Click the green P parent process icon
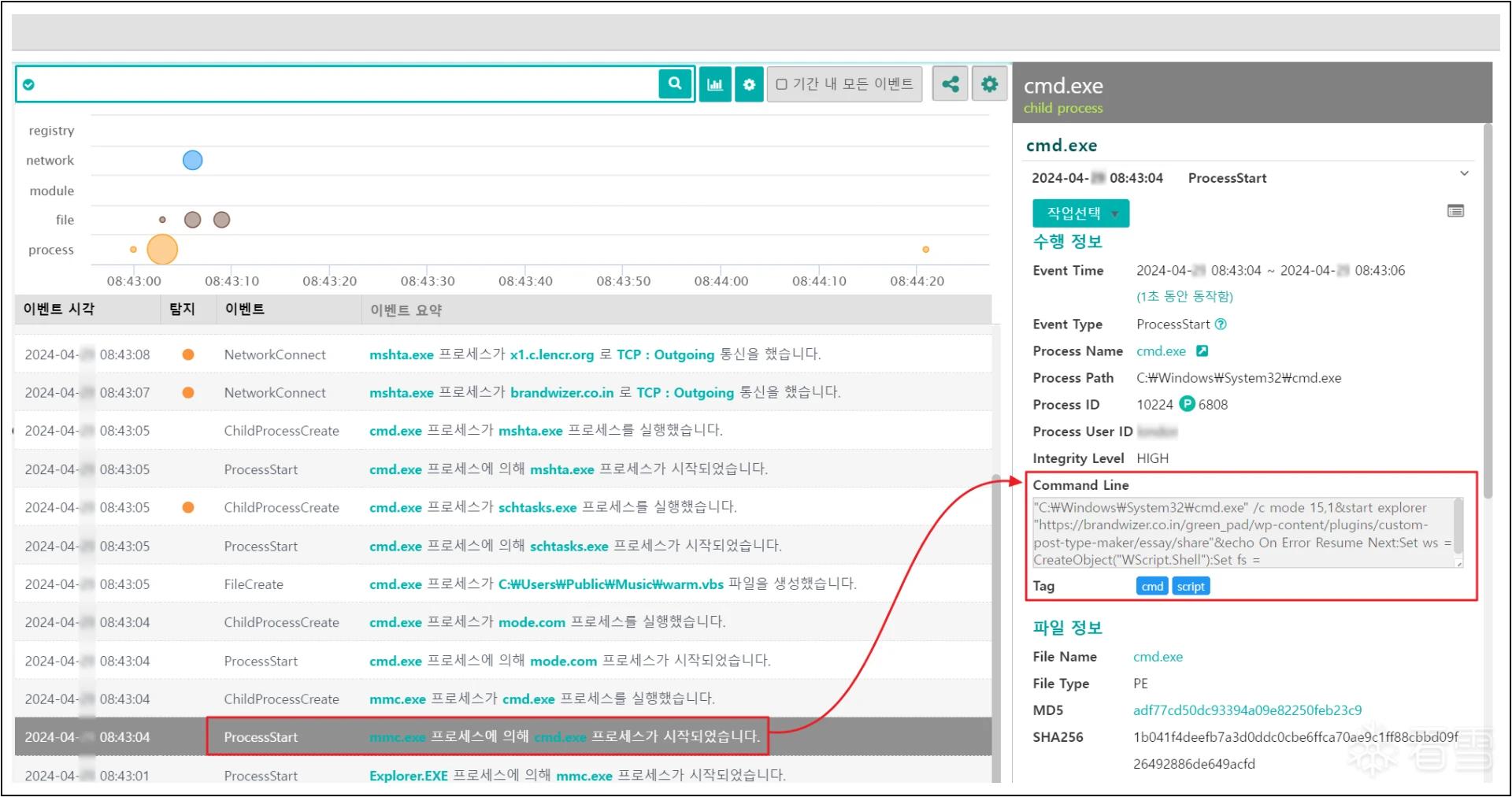 click(x=1187, y=404)
